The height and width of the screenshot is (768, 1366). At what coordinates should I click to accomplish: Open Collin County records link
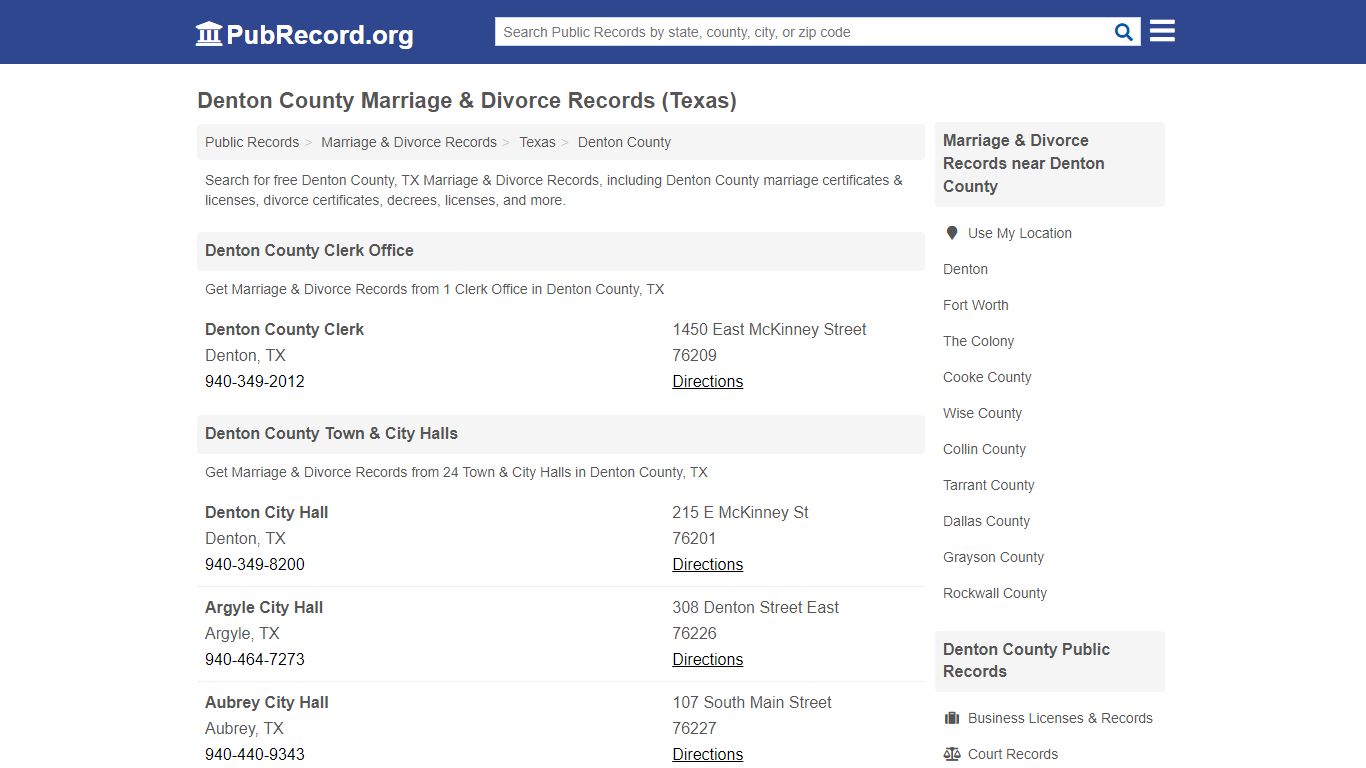(984, 449)
